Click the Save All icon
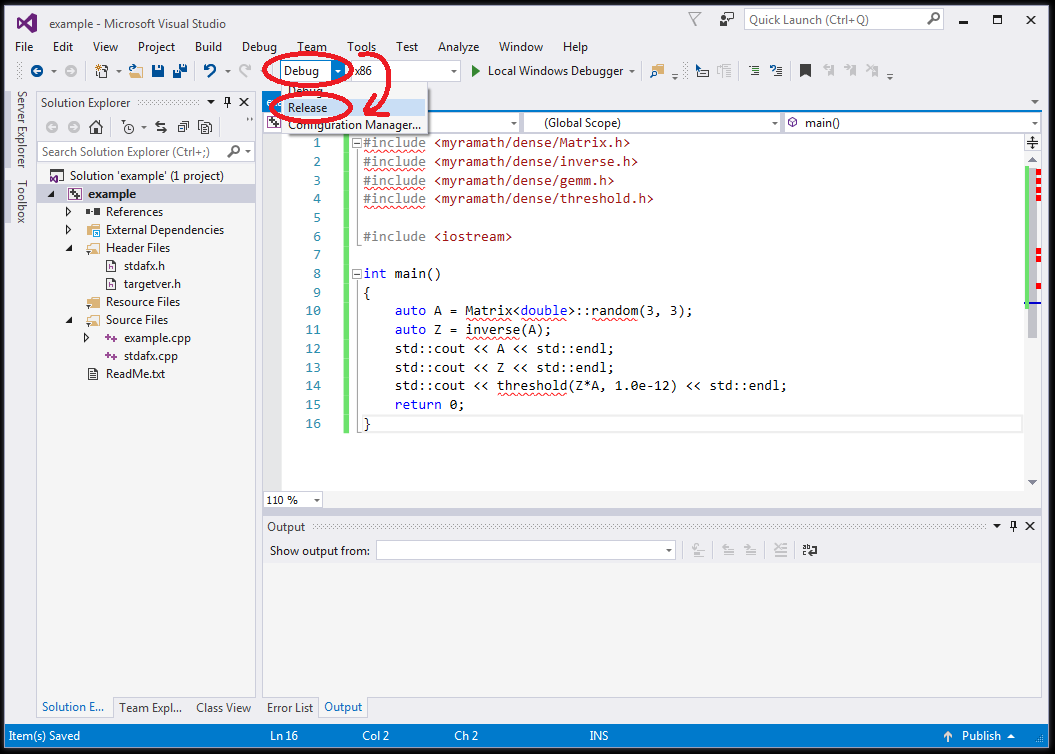This screenshot has height=754, width=1055. tap(180, 71)
